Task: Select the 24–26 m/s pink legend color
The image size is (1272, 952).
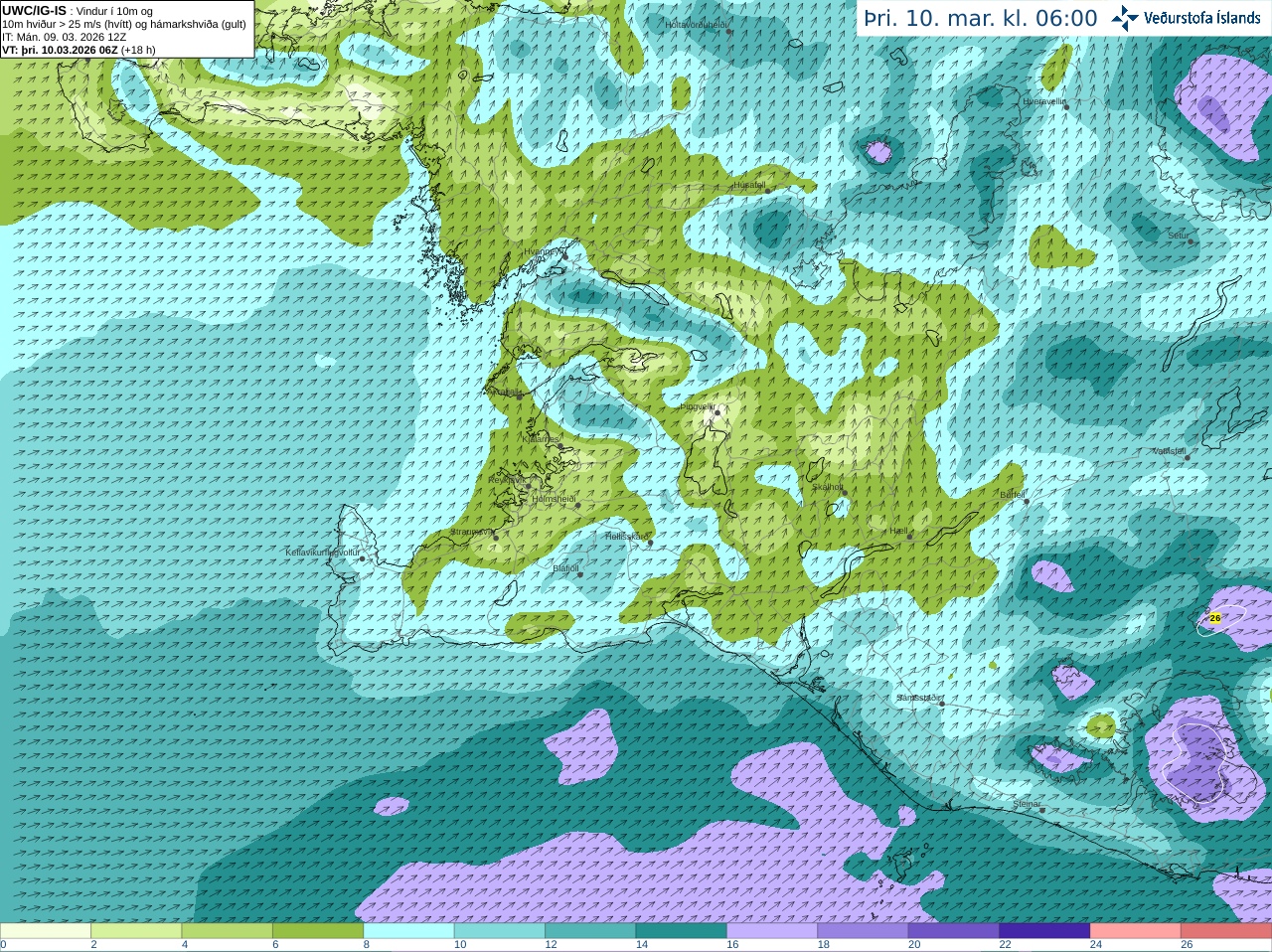Action: (x=1135, y=931)
